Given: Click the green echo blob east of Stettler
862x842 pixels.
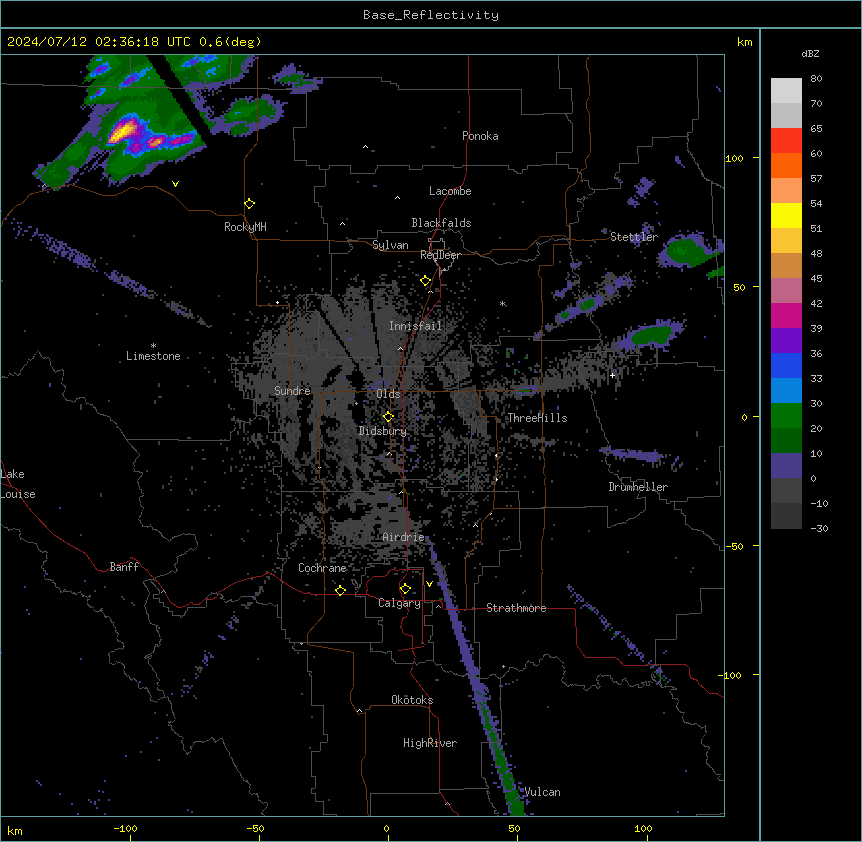Looking at the screenshot, I should coord(686,250).
